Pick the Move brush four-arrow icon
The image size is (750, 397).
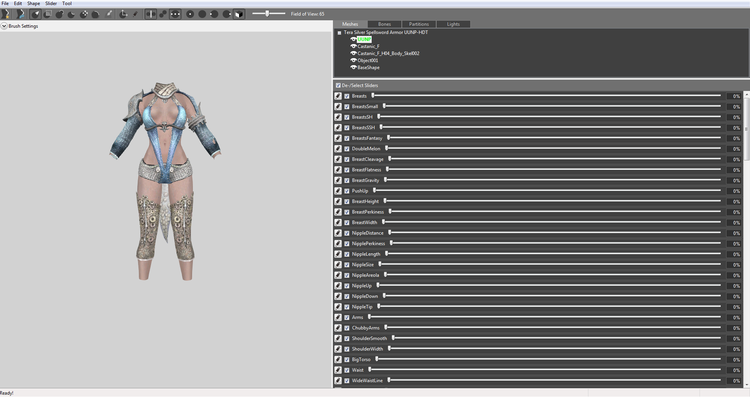pyautogui.click(x=84, y=14)
